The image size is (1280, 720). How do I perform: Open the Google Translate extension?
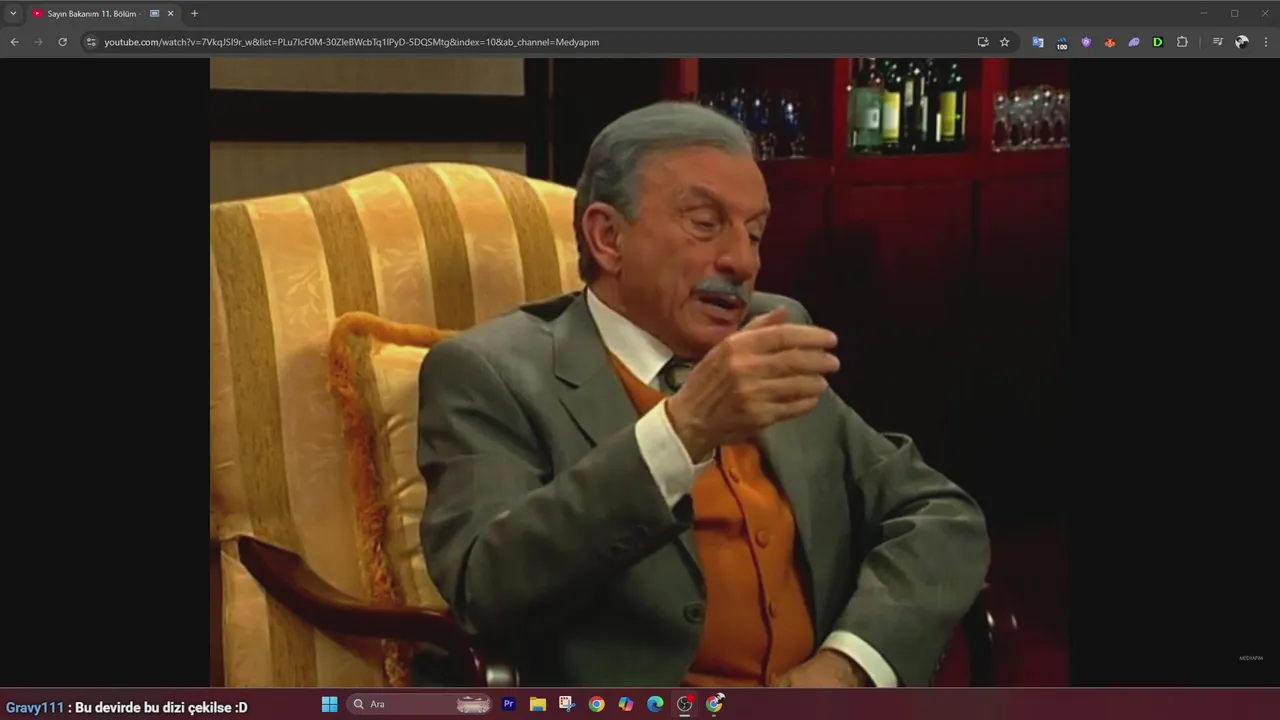(1038, 42)
